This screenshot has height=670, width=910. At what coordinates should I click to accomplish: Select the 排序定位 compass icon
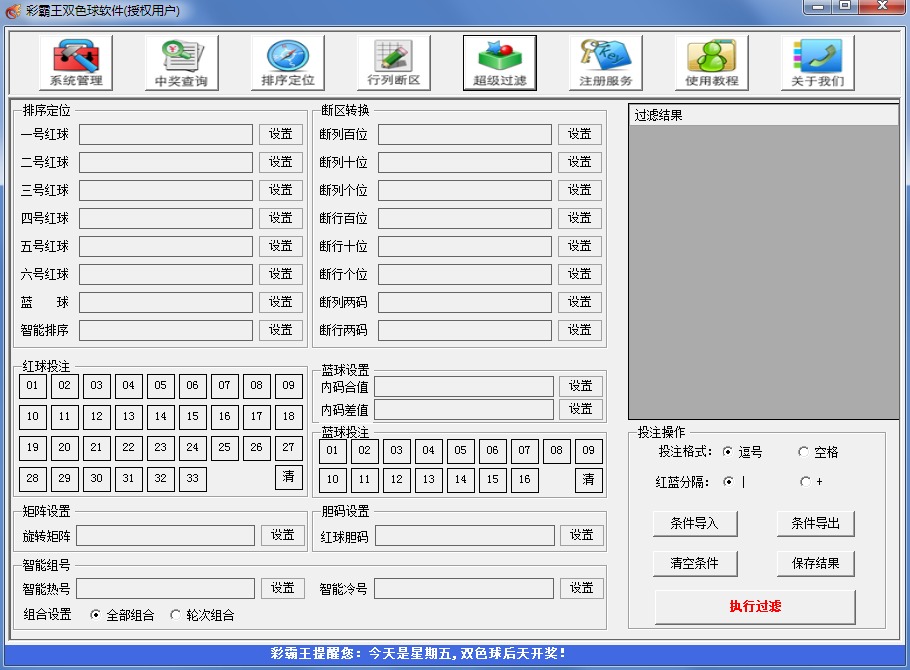click(288, 62)
